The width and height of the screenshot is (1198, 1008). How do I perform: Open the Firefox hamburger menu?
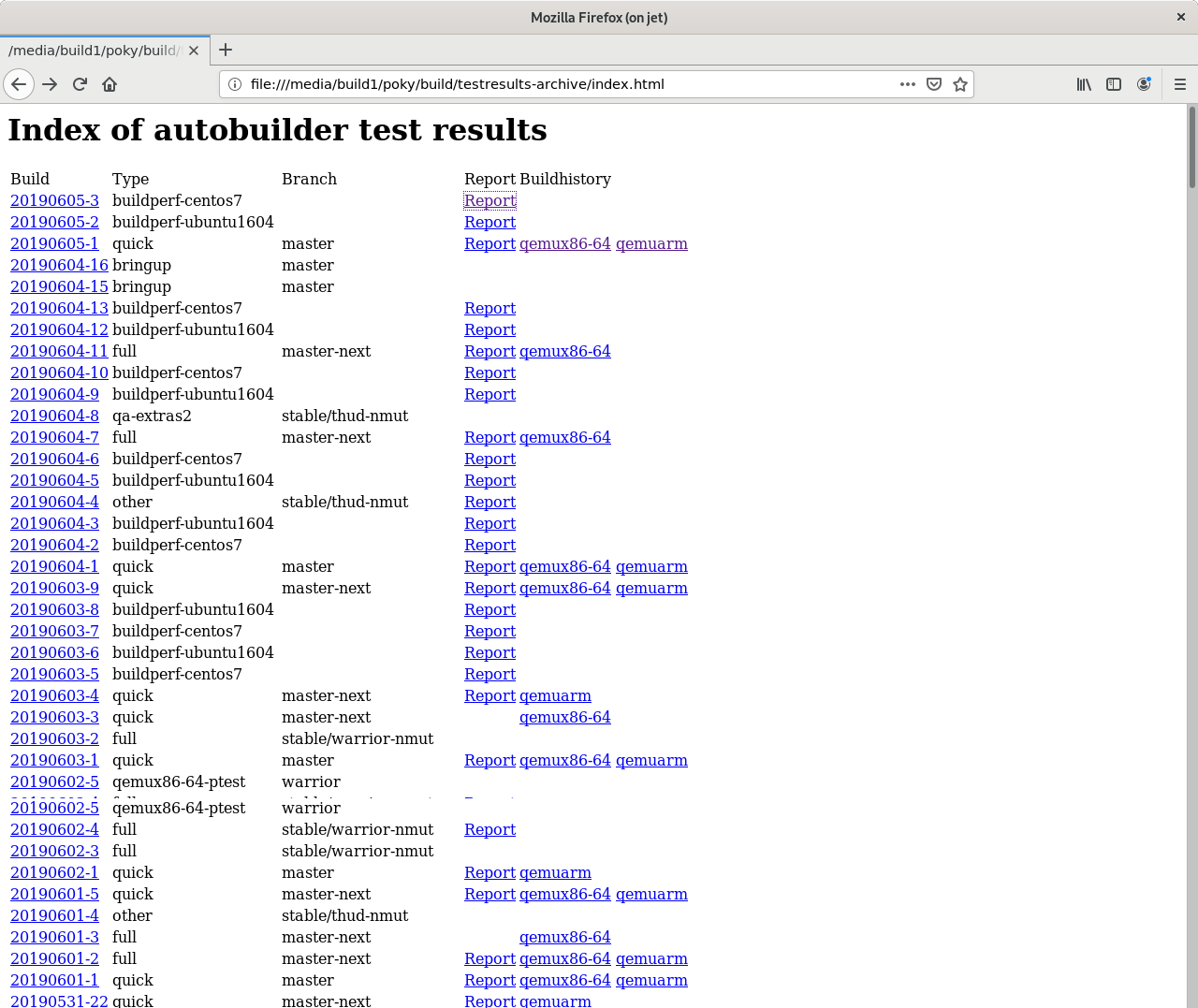tap(1179, 84)
